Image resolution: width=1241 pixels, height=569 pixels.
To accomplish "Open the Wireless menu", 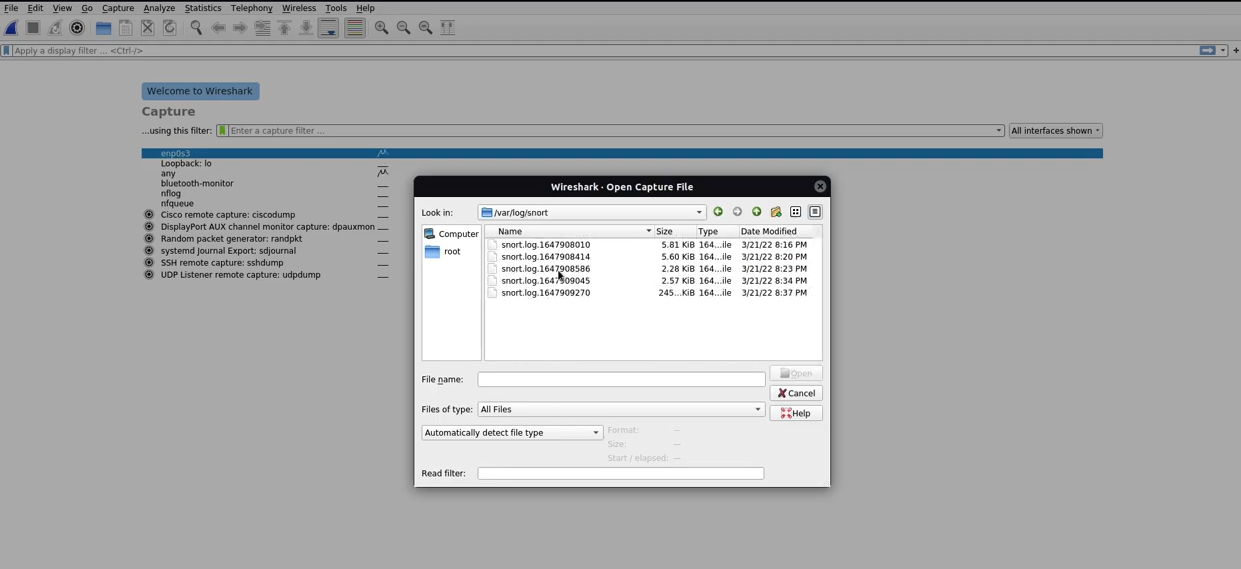I will (298, 8).
